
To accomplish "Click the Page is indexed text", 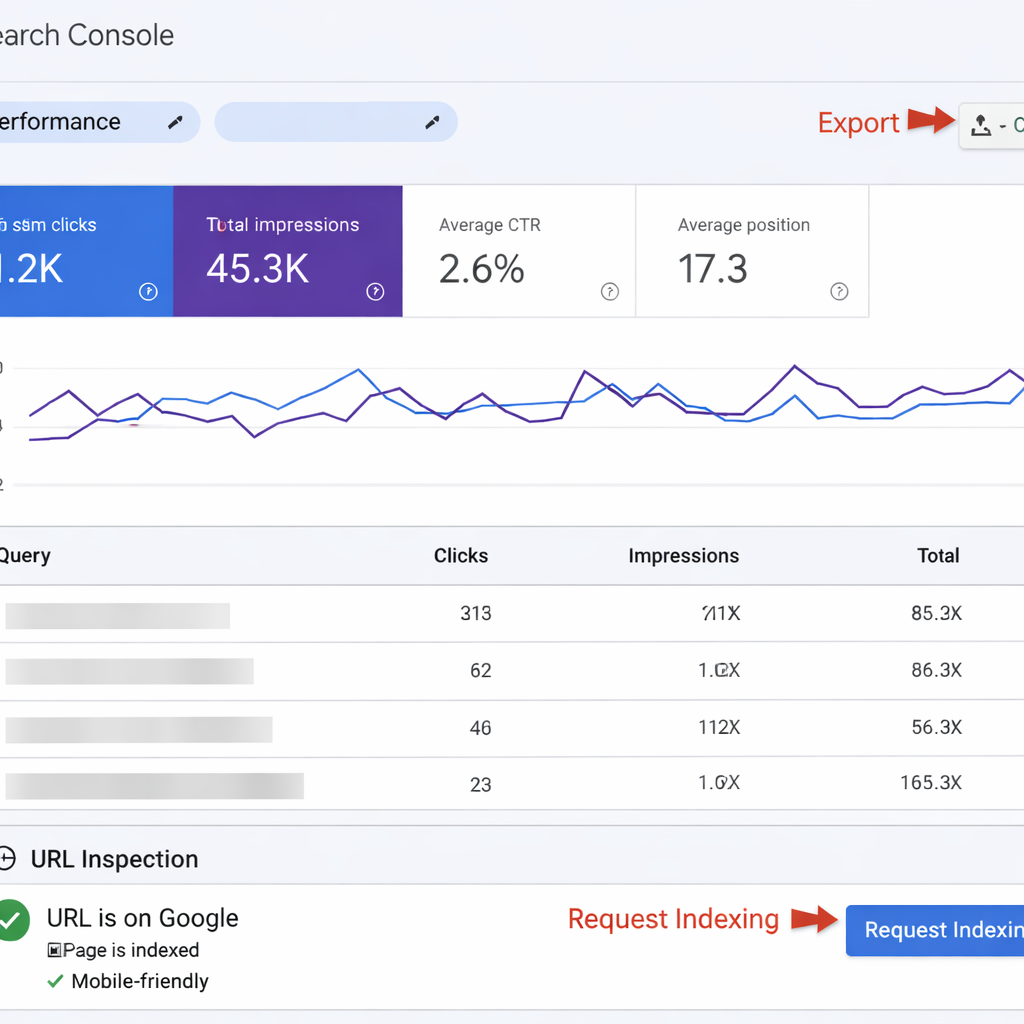I will tap(131, 950).
